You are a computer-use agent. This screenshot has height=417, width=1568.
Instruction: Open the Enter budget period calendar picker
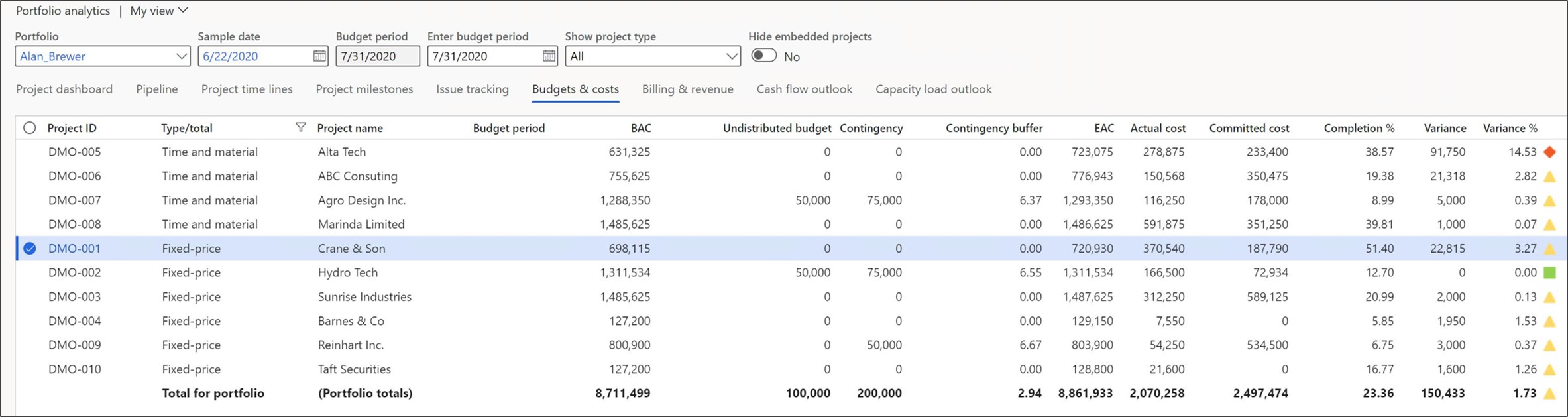(549, 56)
